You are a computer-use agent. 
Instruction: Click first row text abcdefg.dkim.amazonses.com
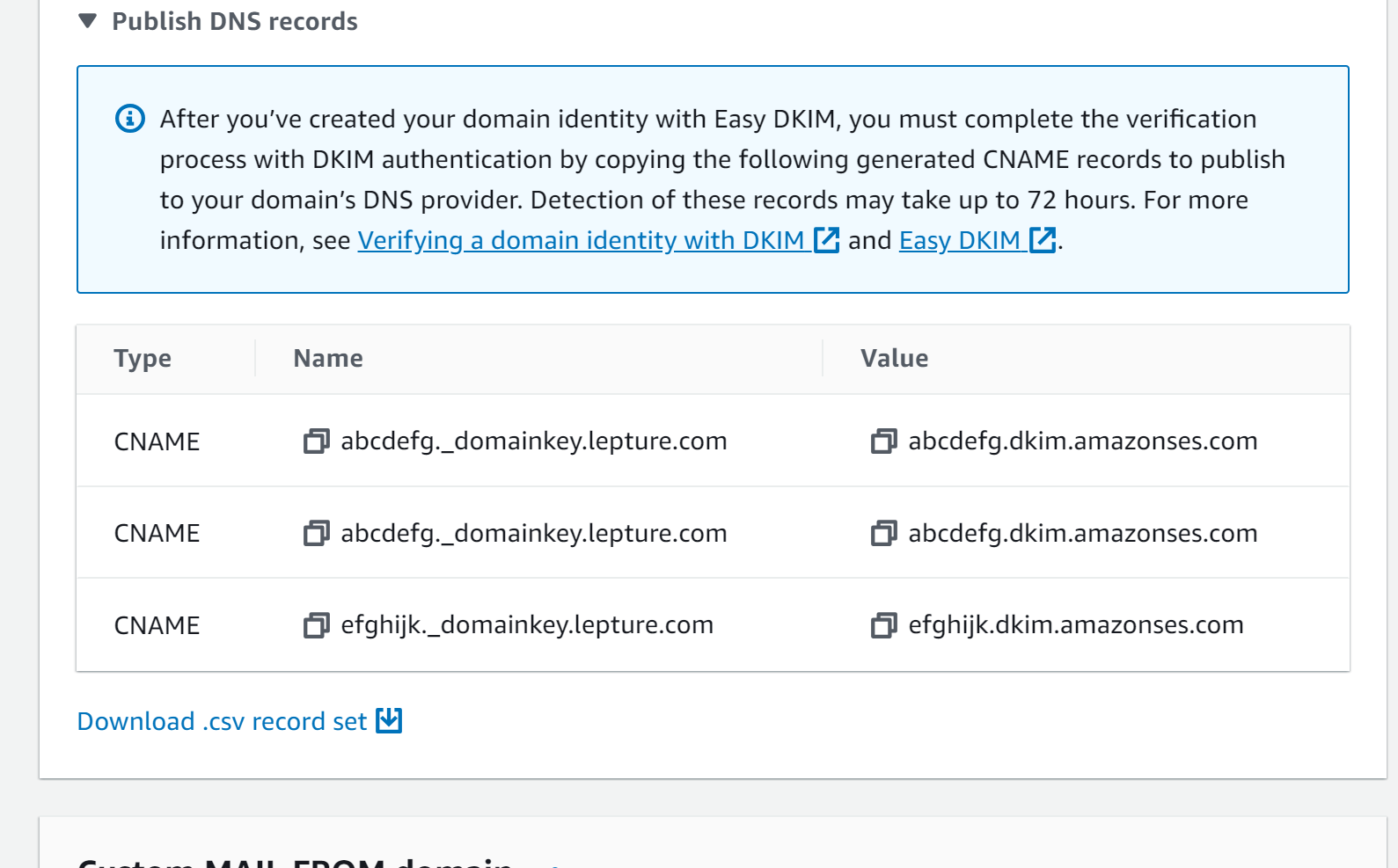1083,441
